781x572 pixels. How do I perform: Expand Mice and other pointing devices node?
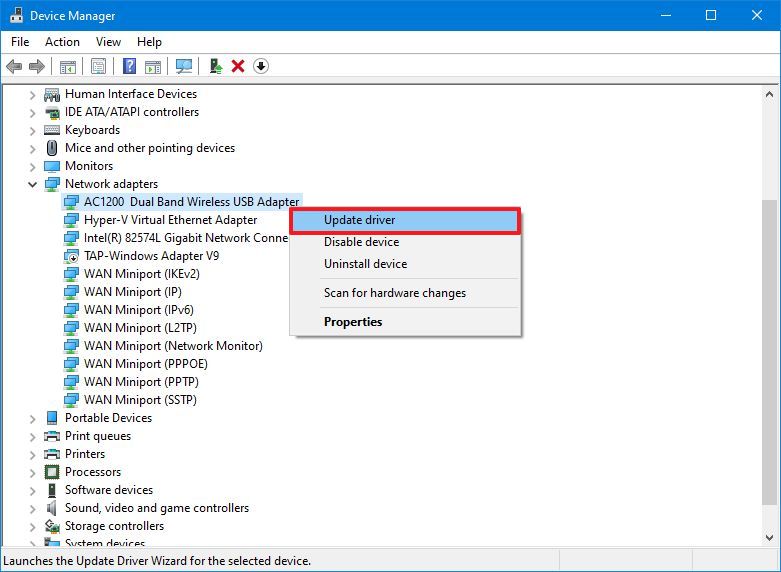(32, 148)
